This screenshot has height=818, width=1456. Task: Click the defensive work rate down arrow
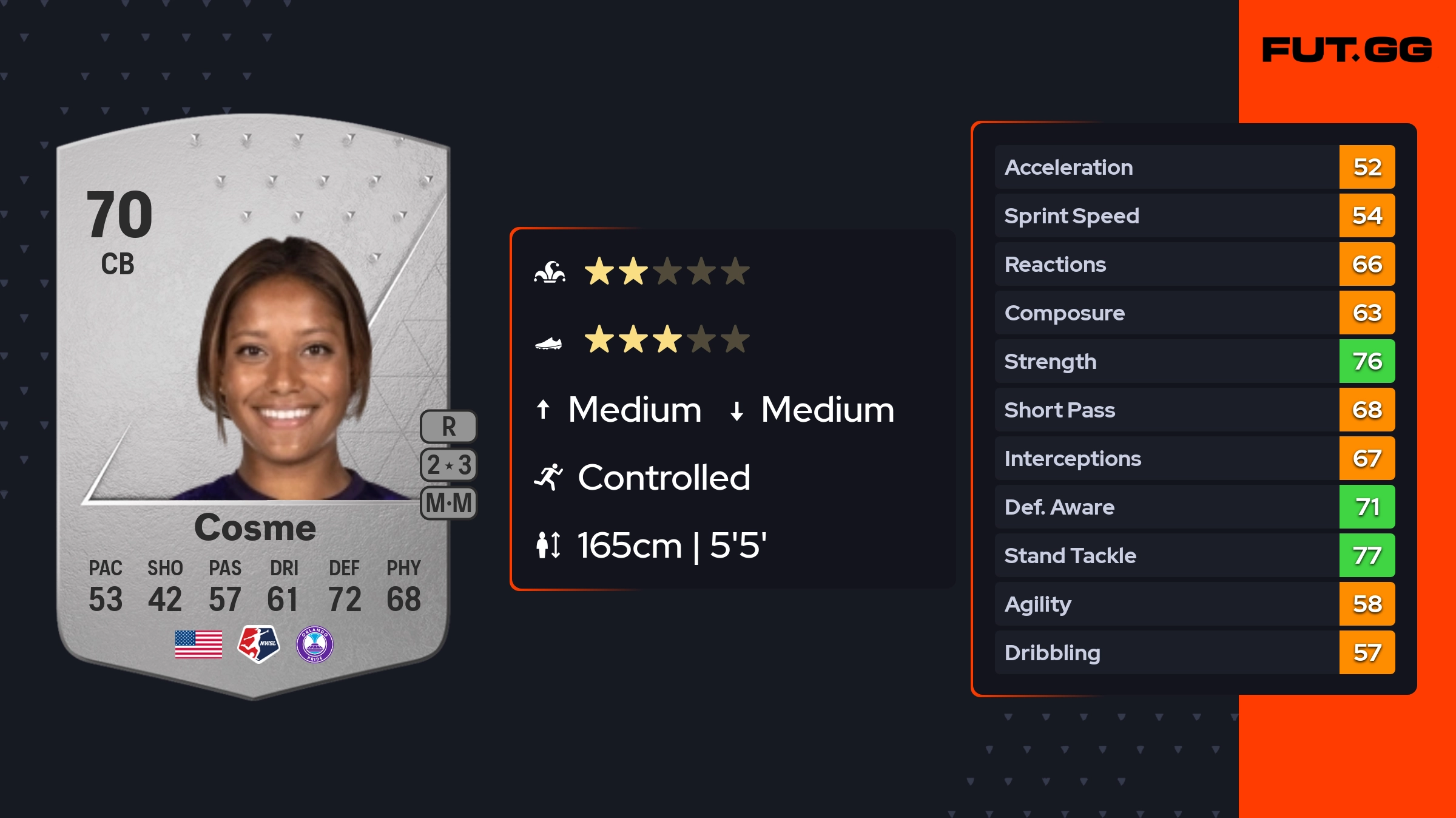click(x=736, y=411)
